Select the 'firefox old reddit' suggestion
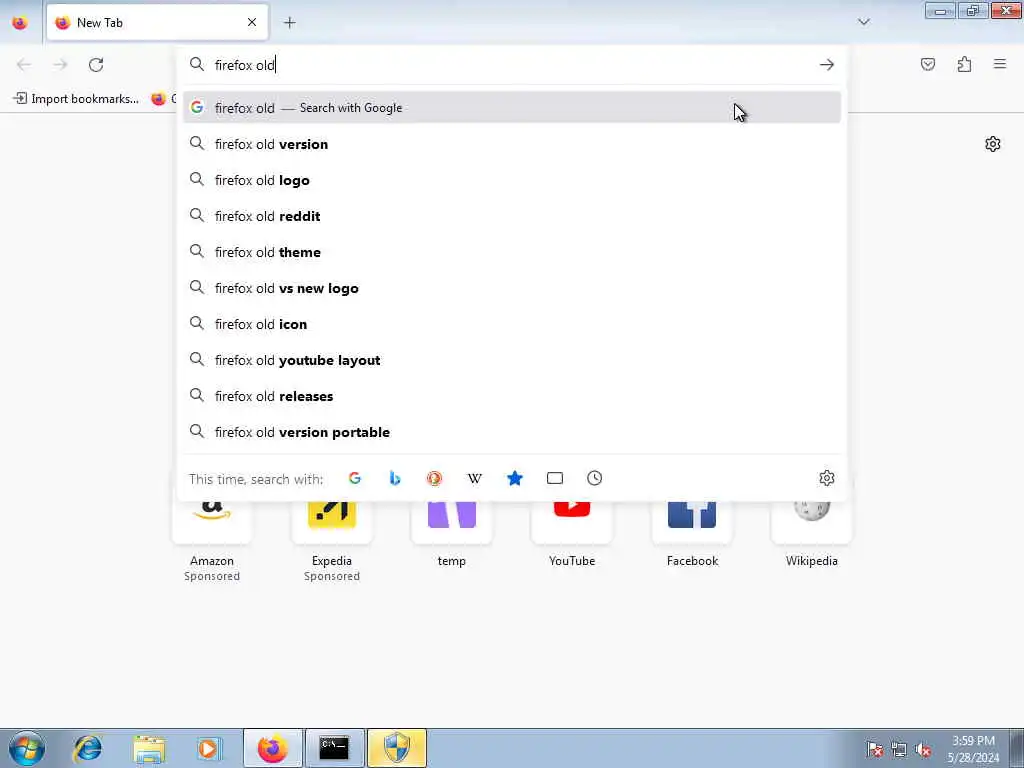Image resolution: width=1024 pixels, height=768 pixels. point(512,216)
